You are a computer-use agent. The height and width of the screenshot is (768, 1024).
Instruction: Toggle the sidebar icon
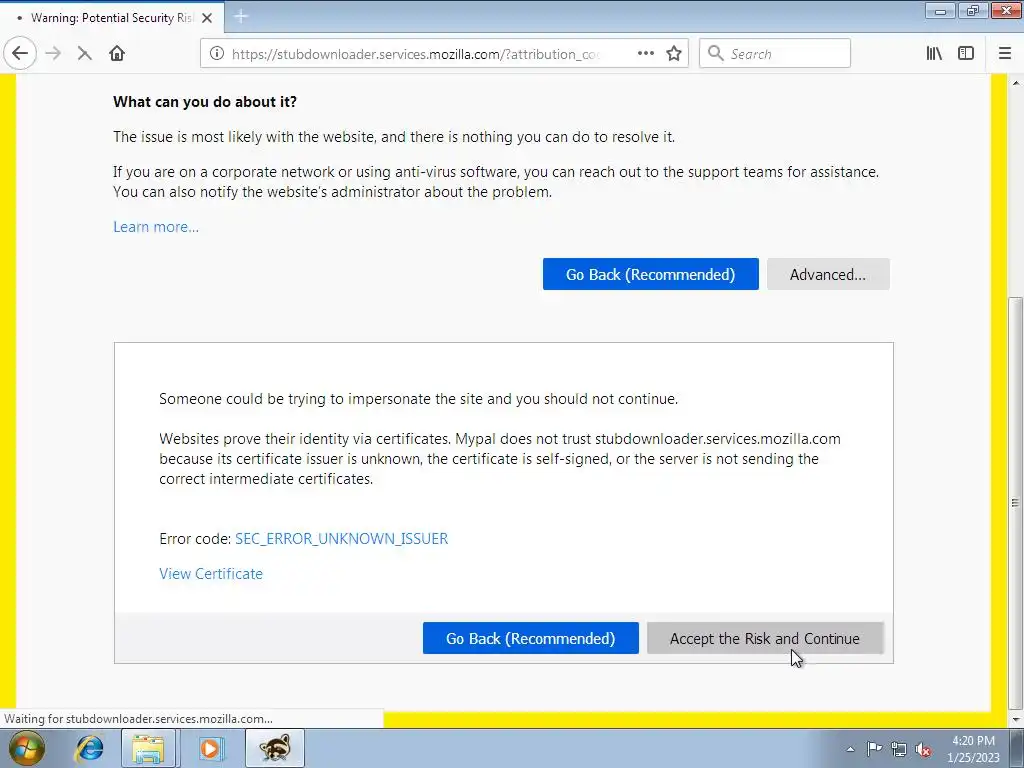(966, 54)
